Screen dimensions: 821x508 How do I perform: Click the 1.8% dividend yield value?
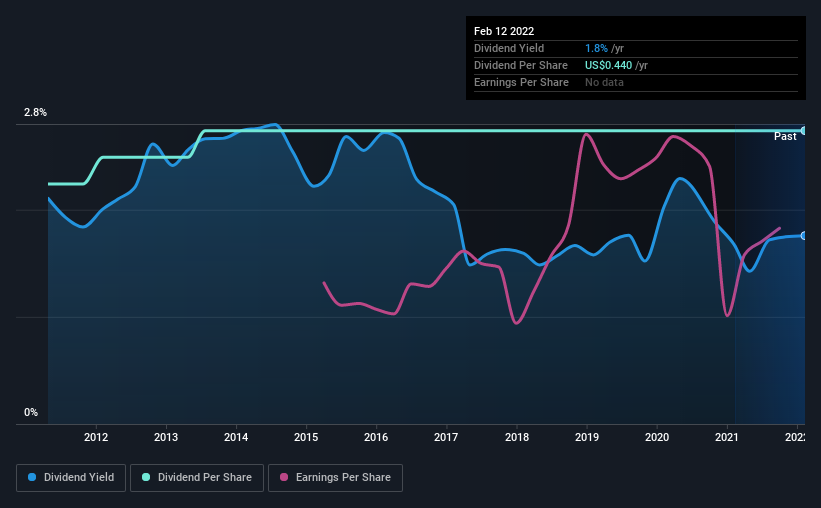click(594, 48)
